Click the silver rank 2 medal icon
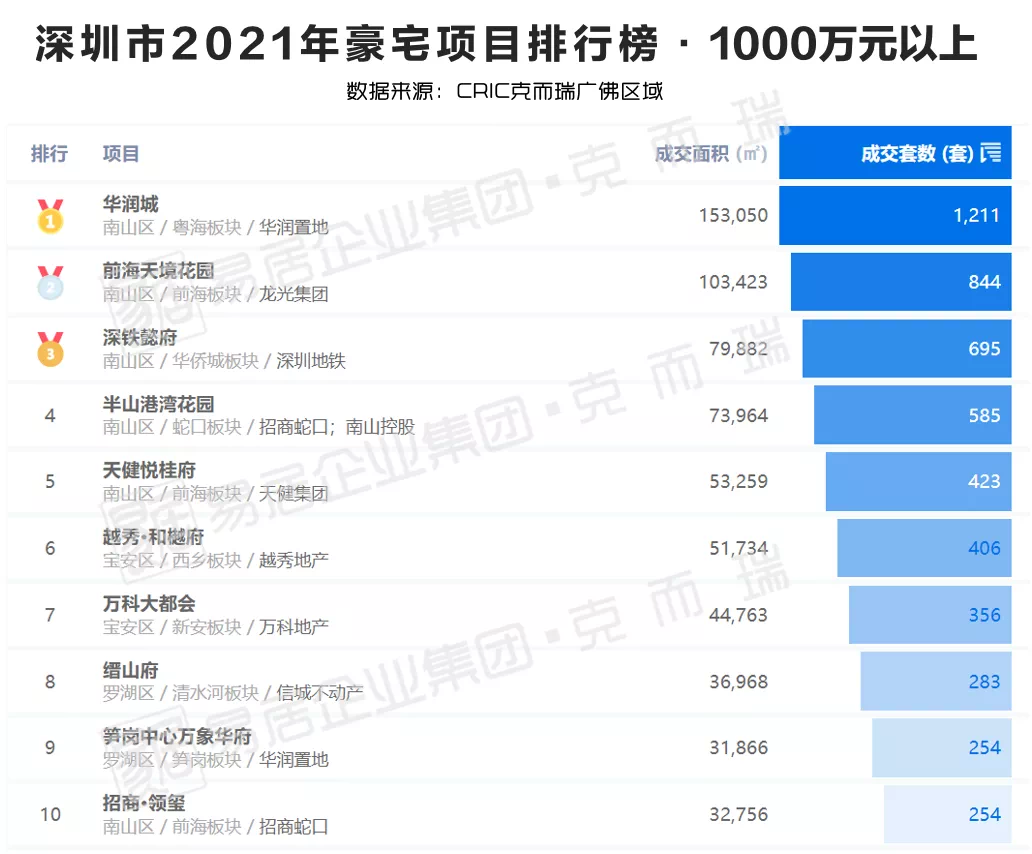 [50, 282]
